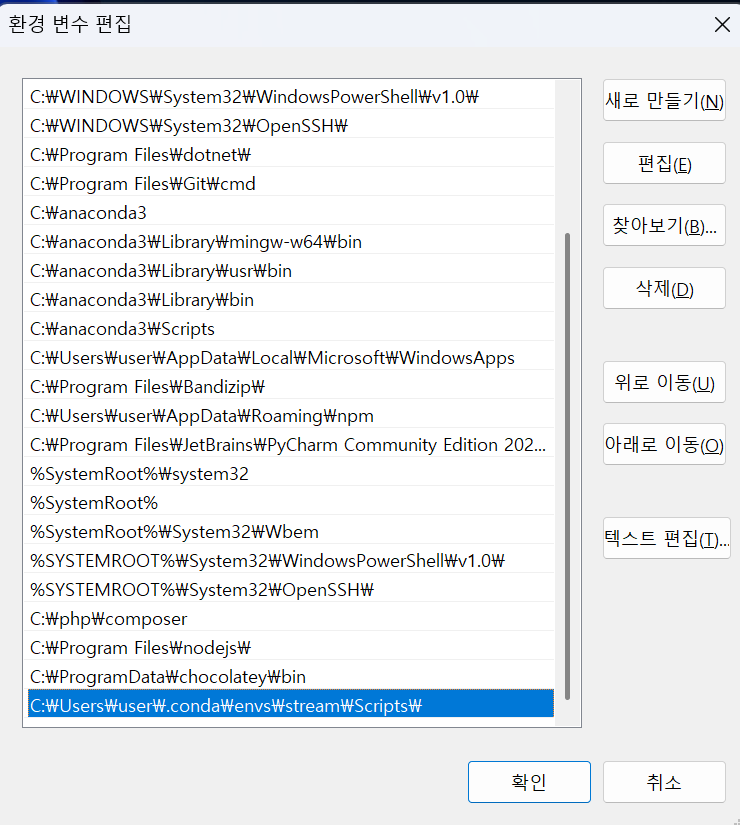Click the 새로 만들기(N) button

[x=664, y=100]
